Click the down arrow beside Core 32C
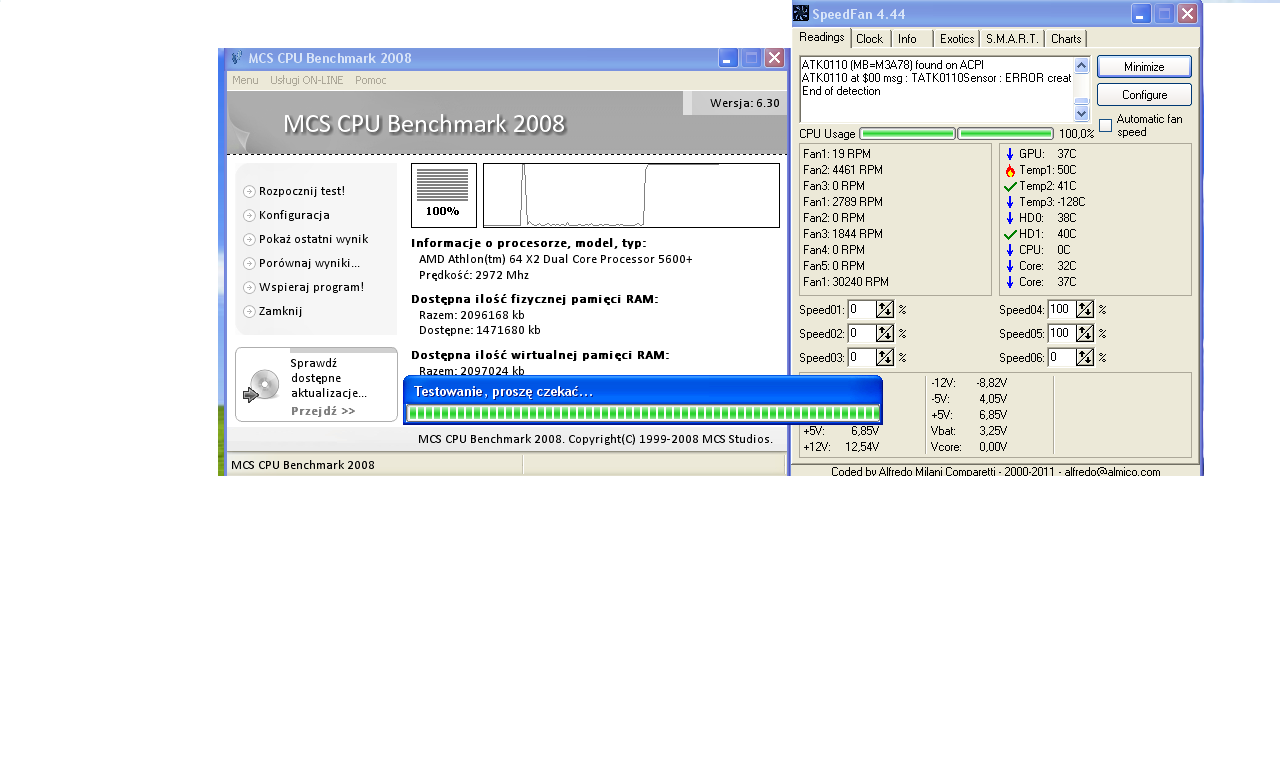Screen dimensions: 1280x768 tap(1010, 266)
